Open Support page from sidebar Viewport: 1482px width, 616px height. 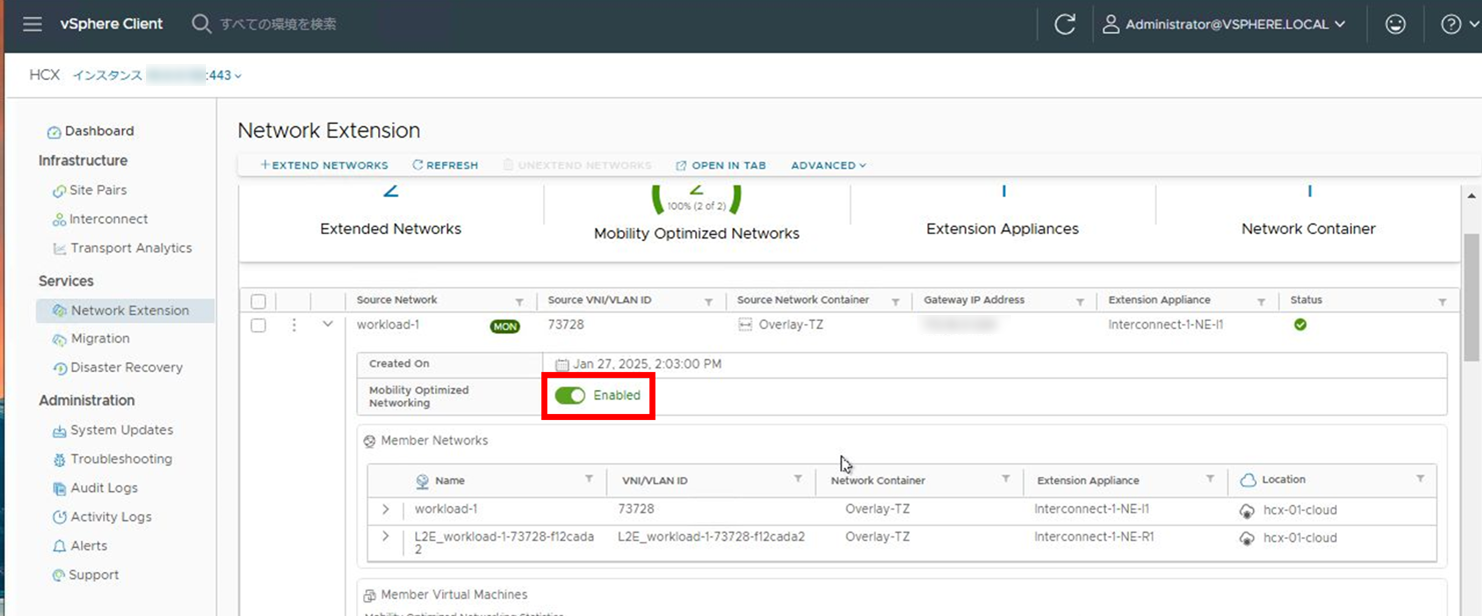(x=94, y=575)
